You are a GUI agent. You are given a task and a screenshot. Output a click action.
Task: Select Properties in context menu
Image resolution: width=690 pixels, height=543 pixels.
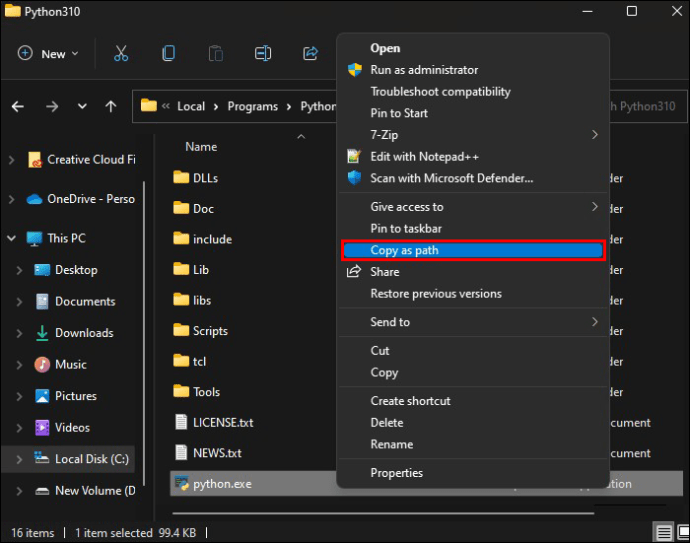click(x=397, y=473)
